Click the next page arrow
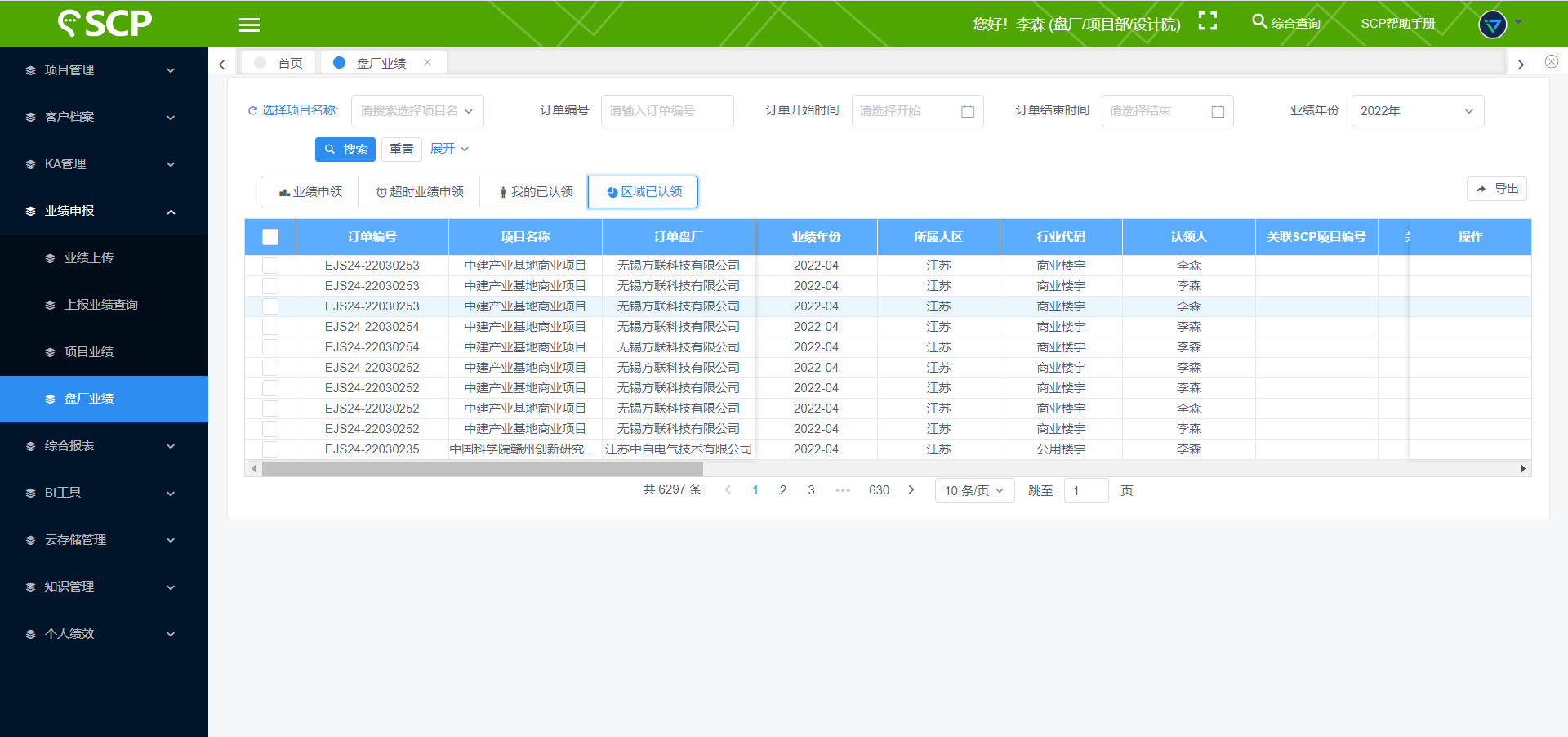The width and height of the screenshot is (1568, 737). tap(911, 490)
